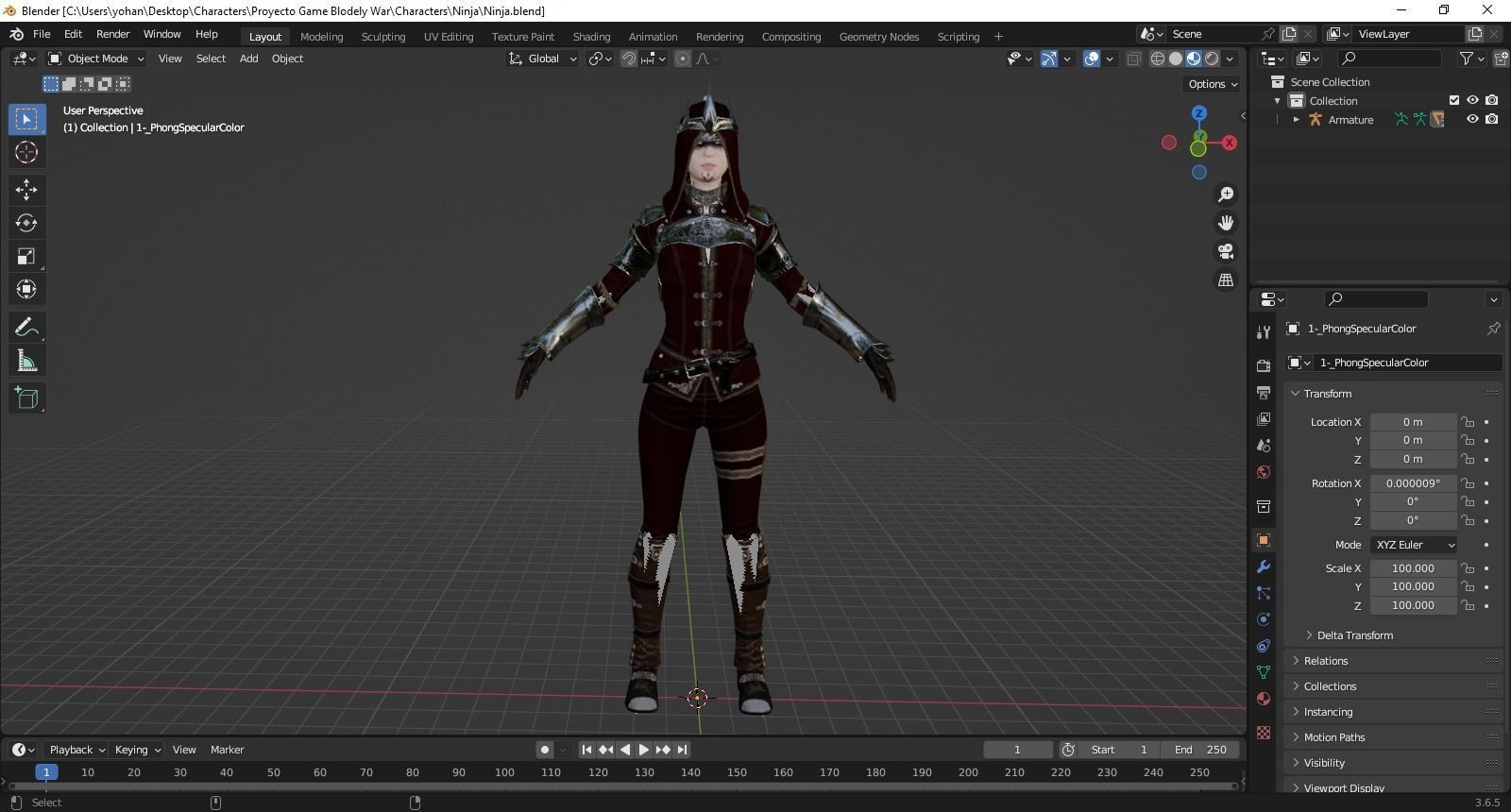
Task: Open the Tool properties tab
Action: point(1264,332)
